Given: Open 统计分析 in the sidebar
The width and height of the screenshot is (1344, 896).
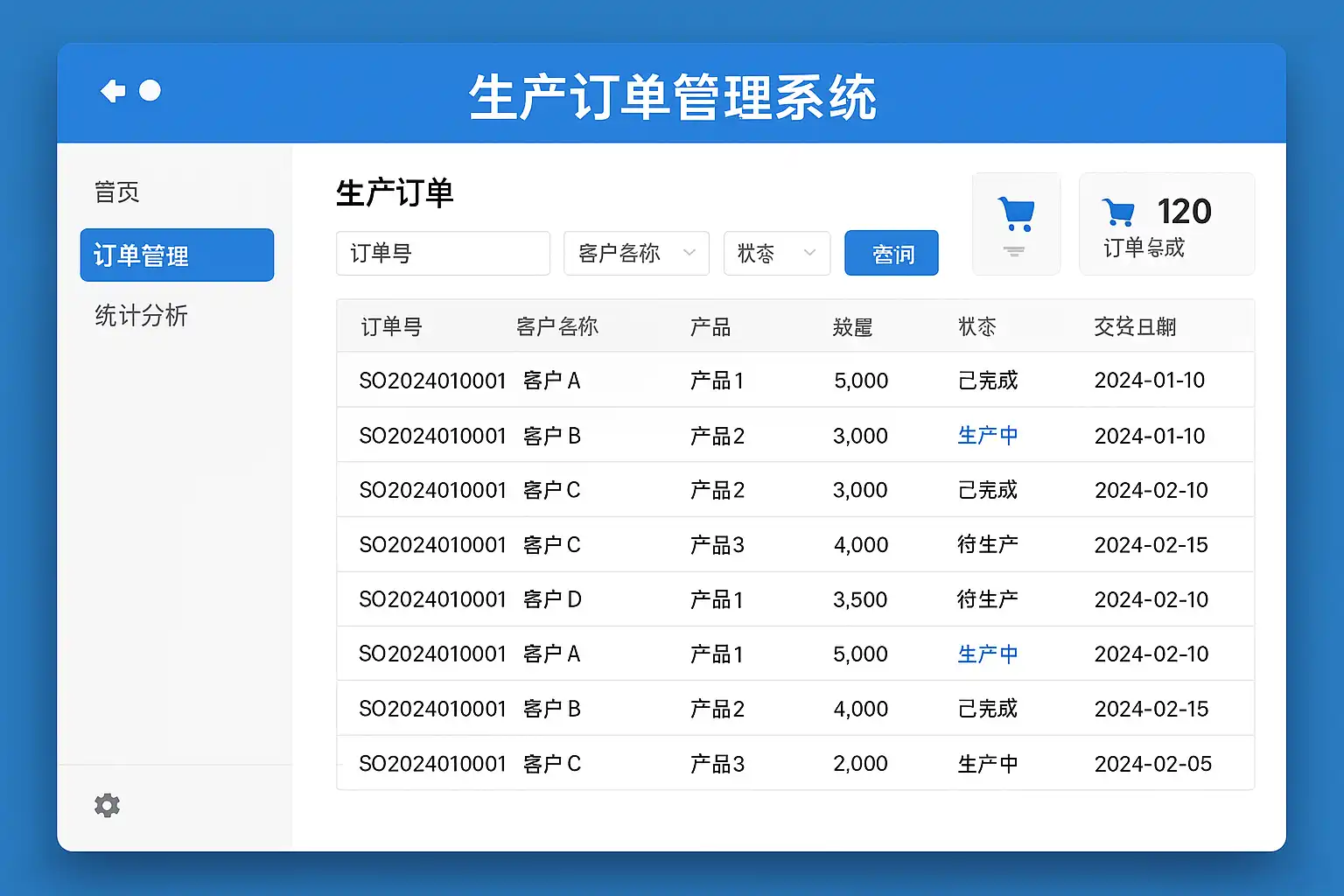Looking at the screenshot, I should coord(142,316).
